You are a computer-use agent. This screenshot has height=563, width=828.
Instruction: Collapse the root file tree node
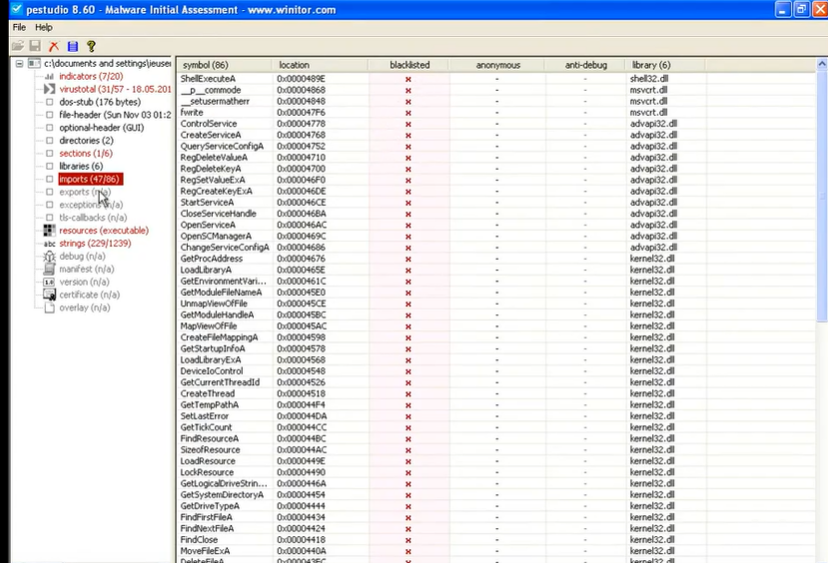[20, 63]
